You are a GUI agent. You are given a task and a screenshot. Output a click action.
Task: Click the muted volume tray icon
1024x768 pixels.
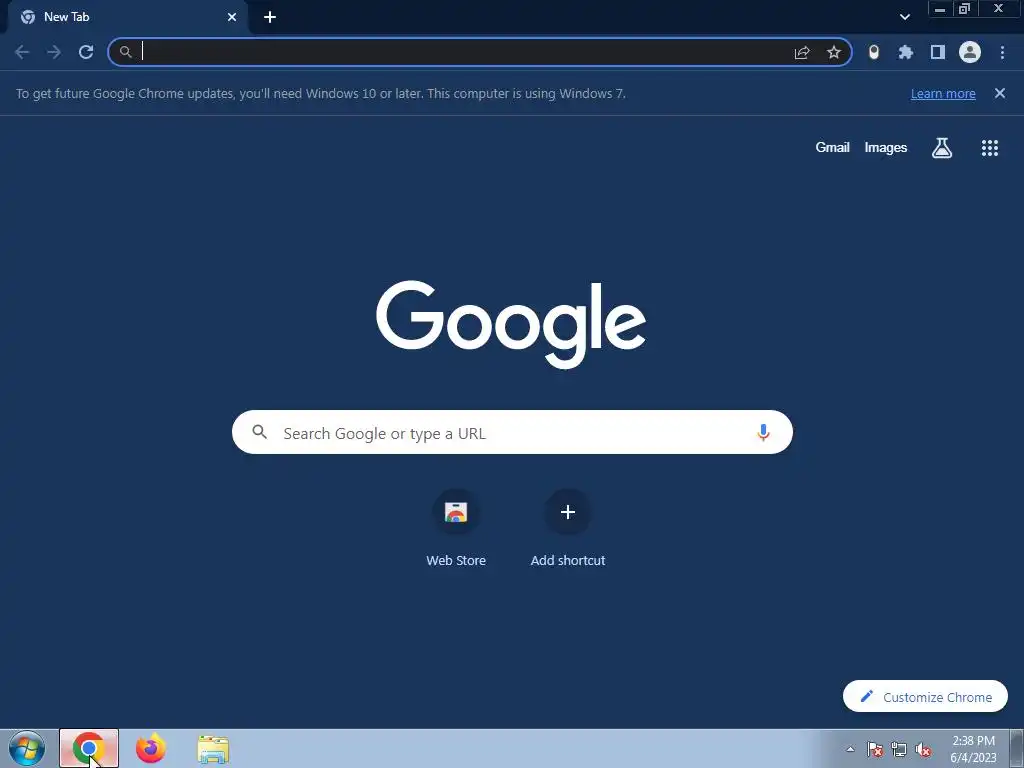(923, 749)
